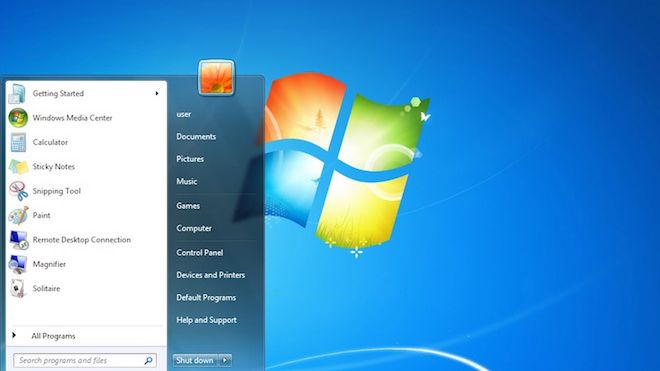
Task: Expand the Getting Started submenu arrow
Action: click(157, 93)
